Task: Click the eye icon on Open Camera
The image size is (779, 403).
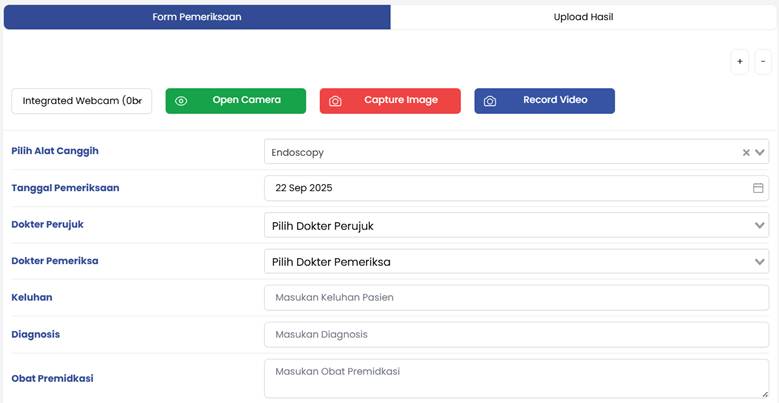Action: pos(181,101)
